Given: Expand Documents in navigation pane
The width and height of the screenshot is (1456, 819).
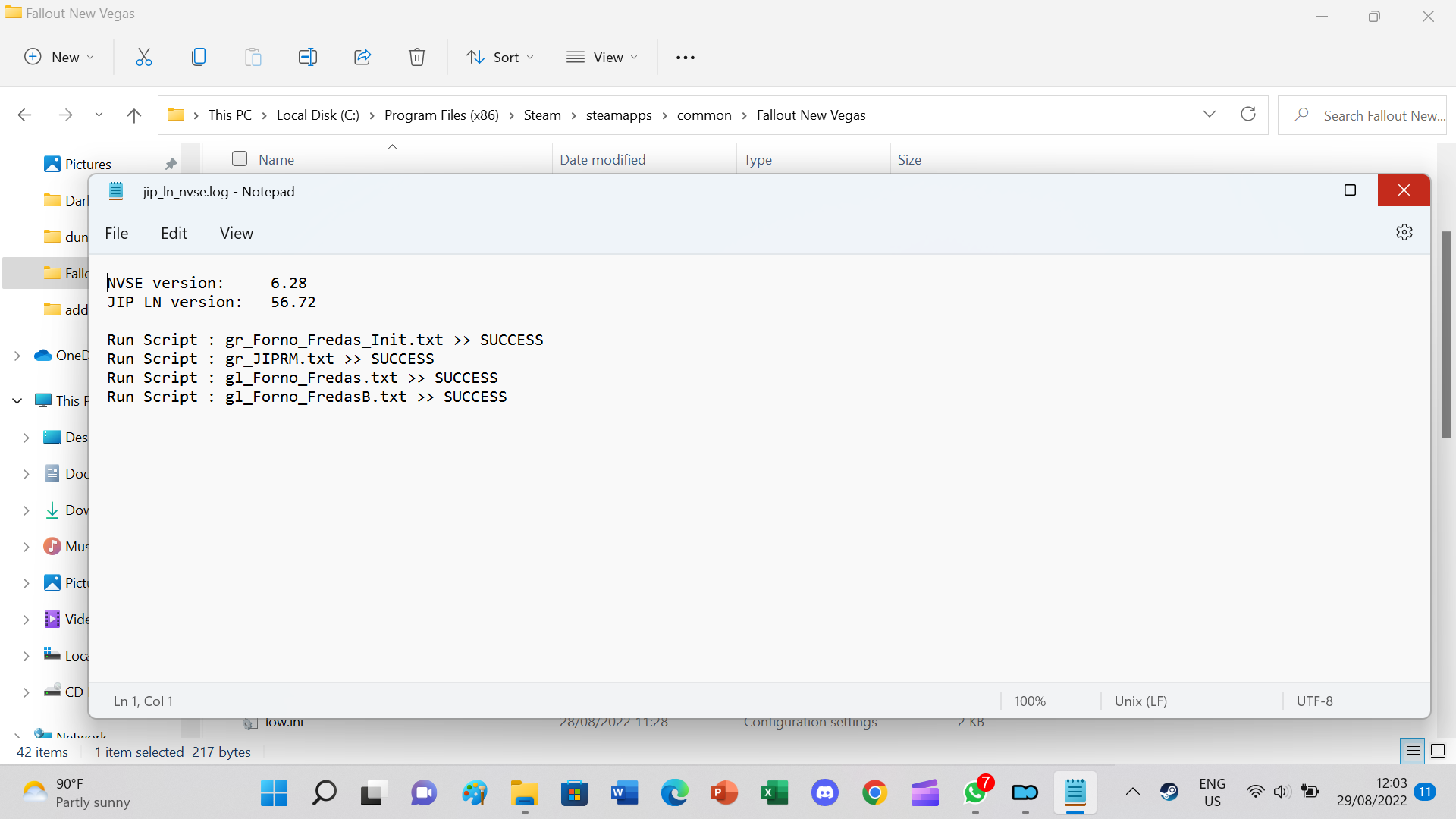Looking at the screenshot, I should click(x=27, y=474).
